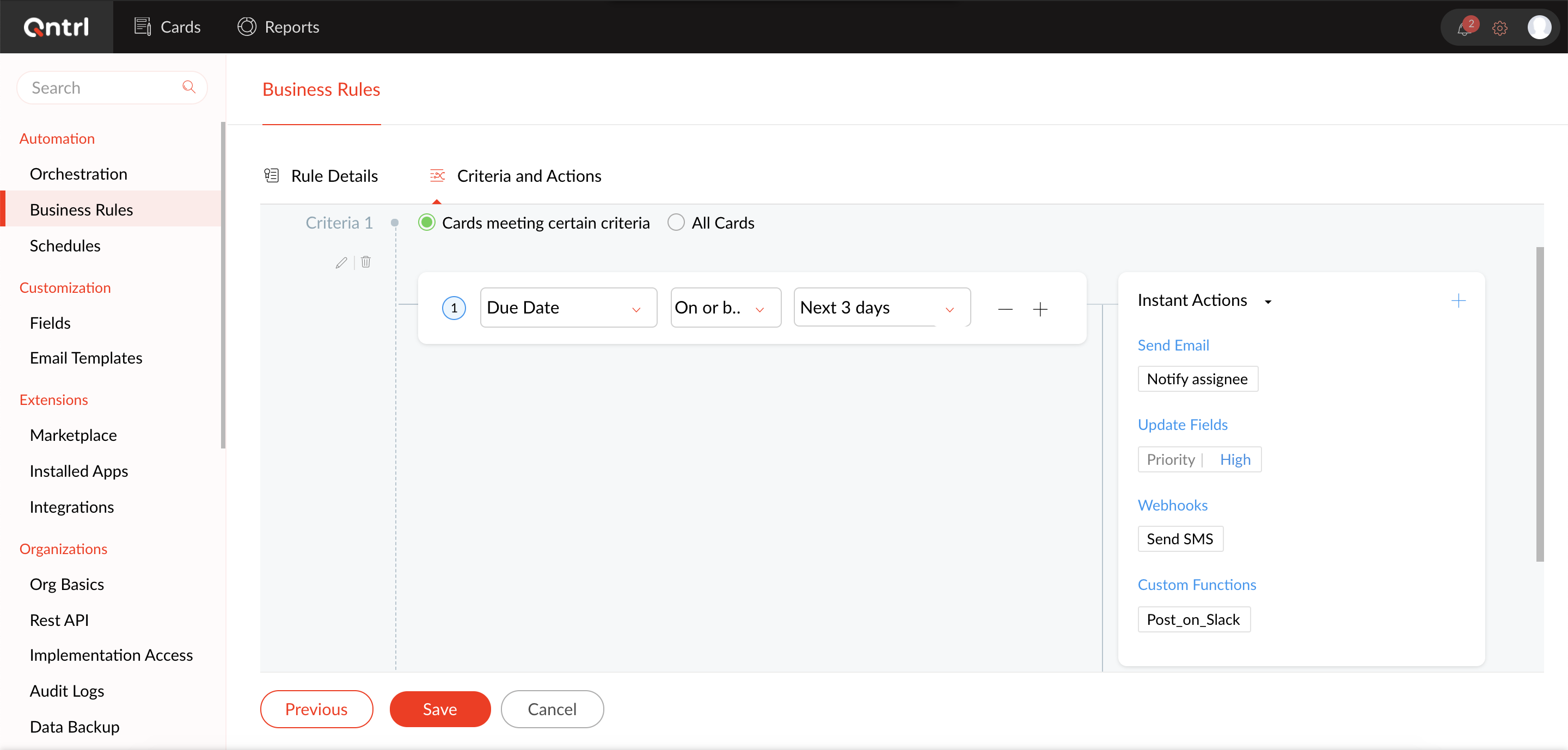1568x750 pixels.
Task: Click the criteria panel vertical scrollbar
Action: [1539, 404]
